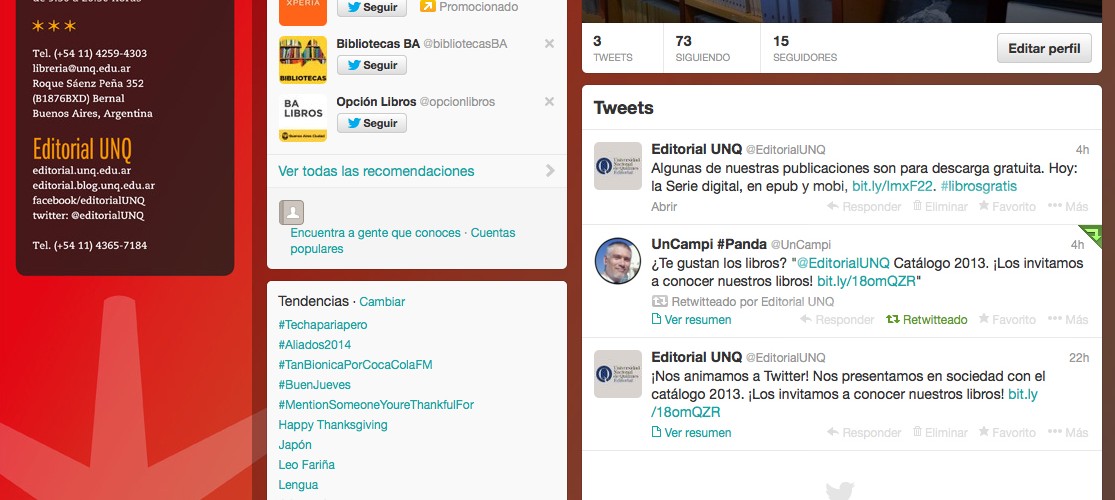Expand Ver resumen on UnCampi tweet
The width and height of the screenshot is (1115, 500).
[691, 320]
